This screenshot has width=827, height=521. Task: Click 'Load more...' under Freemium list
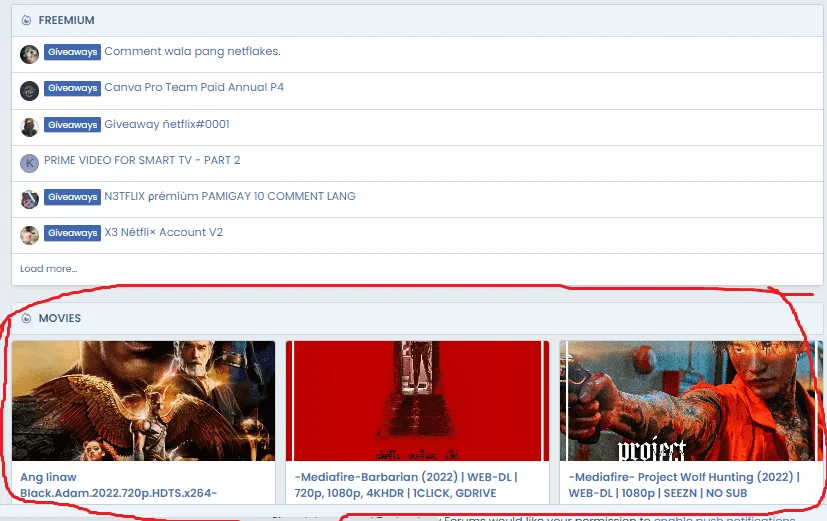(x=49, y=268)
